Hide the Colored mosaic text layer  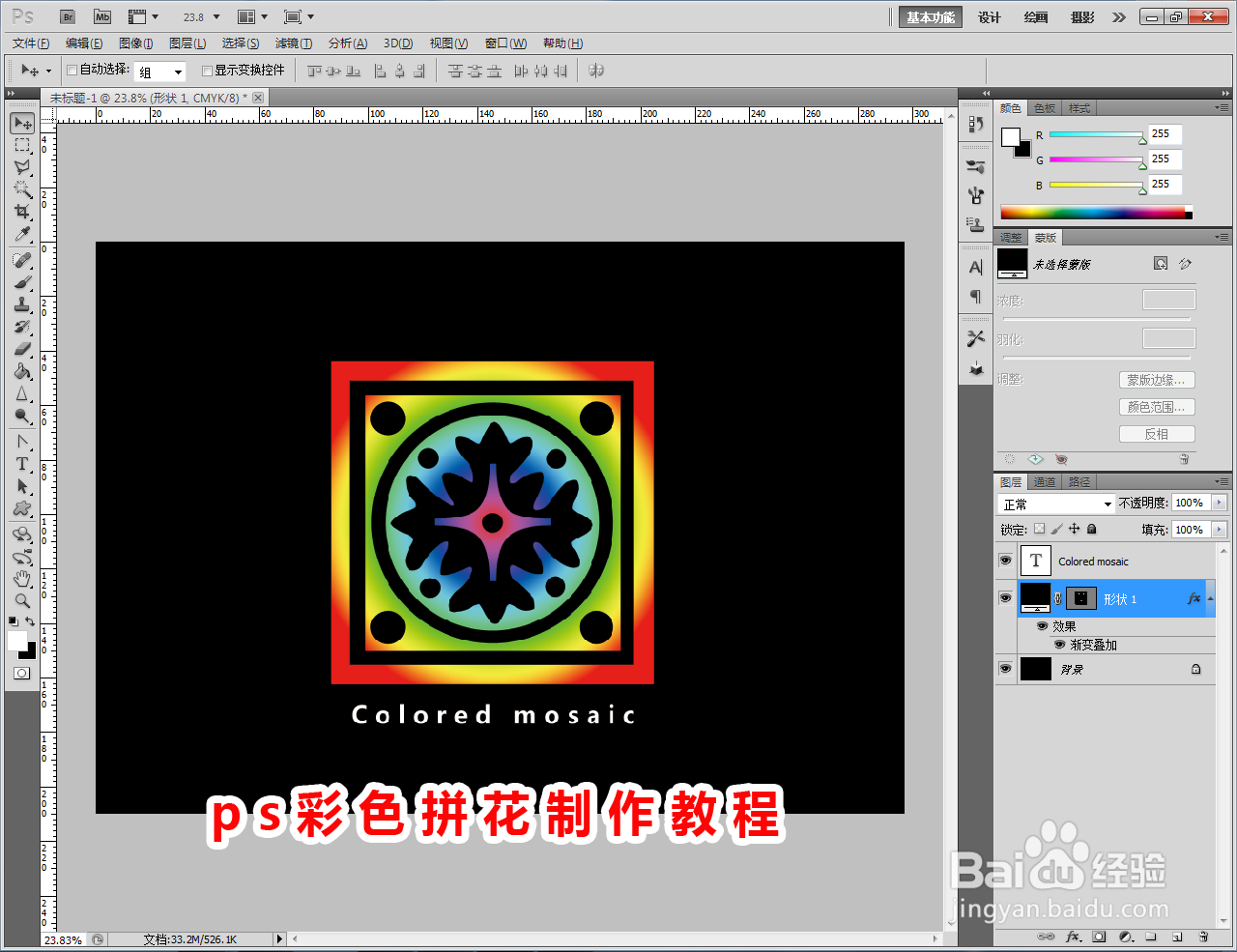coord(1005,561)
